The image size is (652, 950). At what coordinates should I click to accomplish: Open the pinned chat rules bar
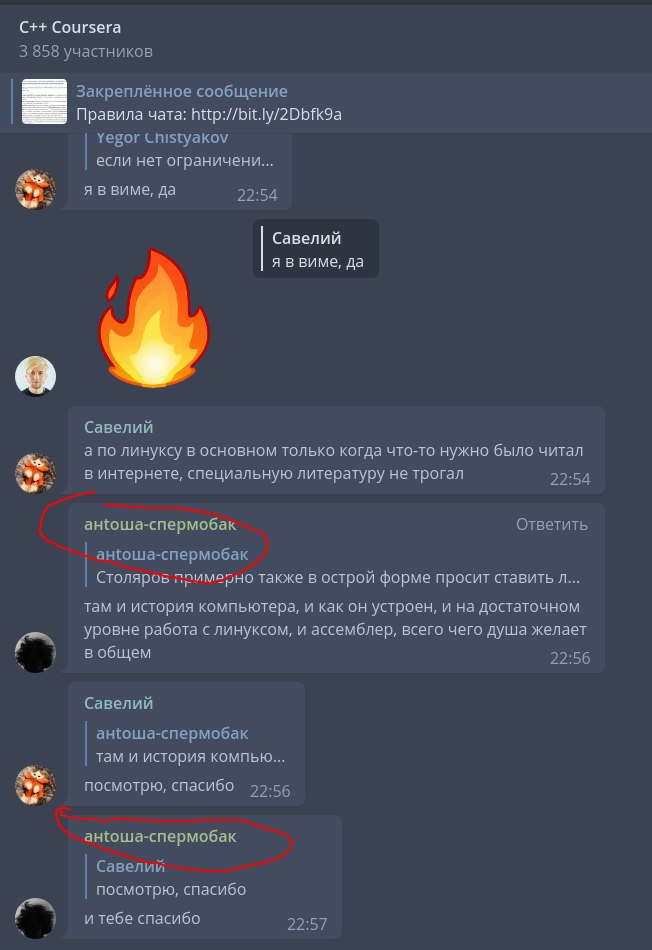(x=326, y=102)
